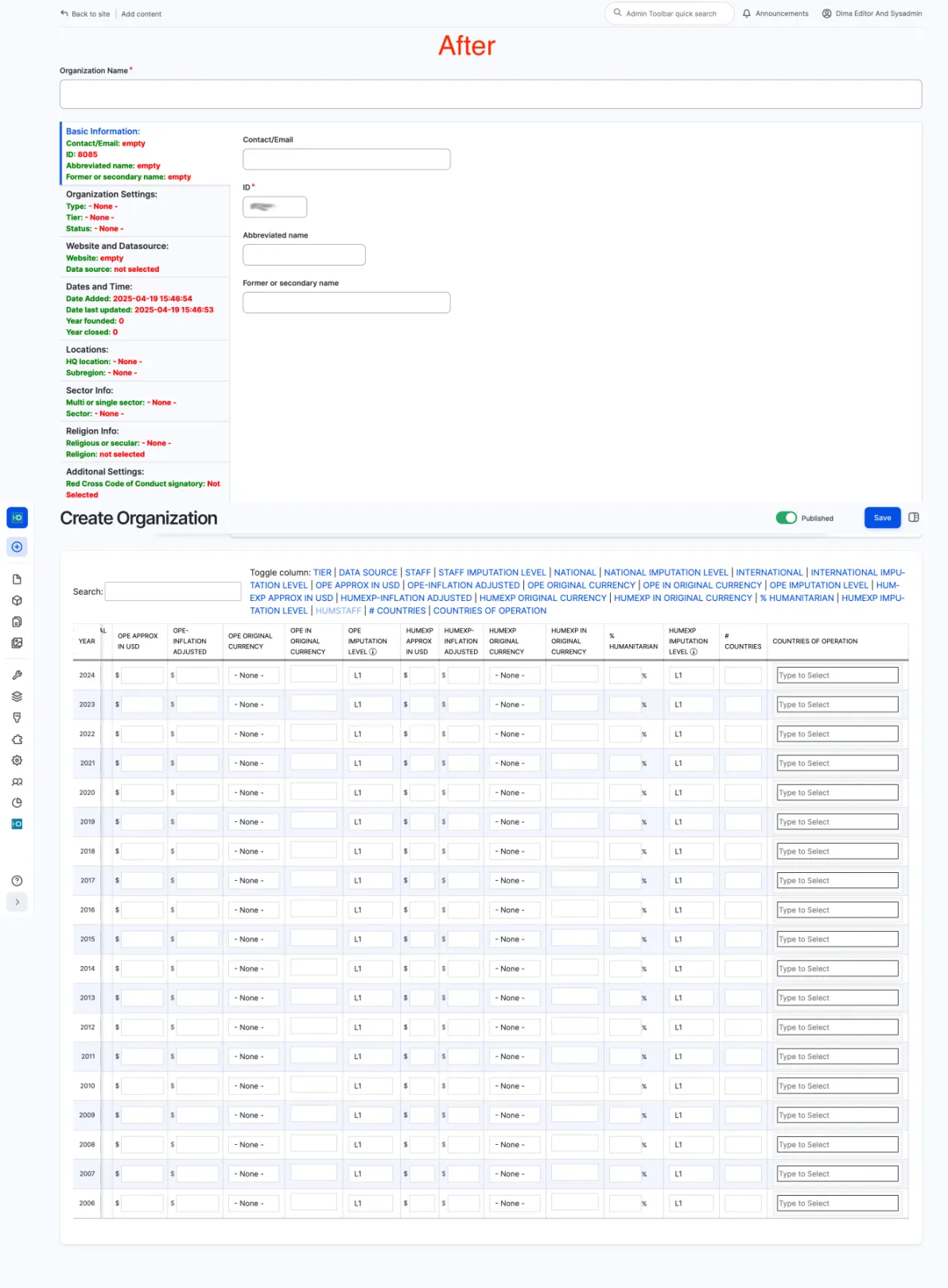This screenshot has width=948, height=1288.
Task: Click the blue HO home logo in sidebar
Action: click(x=17, y=518)
